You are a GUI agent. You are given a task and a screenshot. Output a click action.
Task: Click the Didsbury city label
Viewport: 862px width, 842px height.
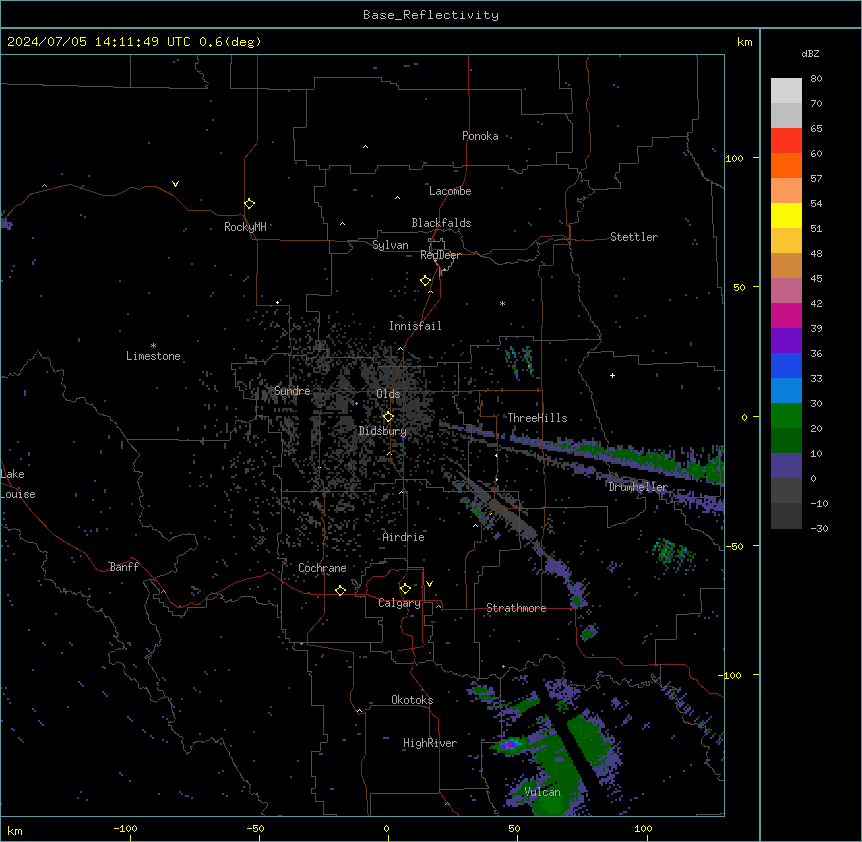[383, 431]
